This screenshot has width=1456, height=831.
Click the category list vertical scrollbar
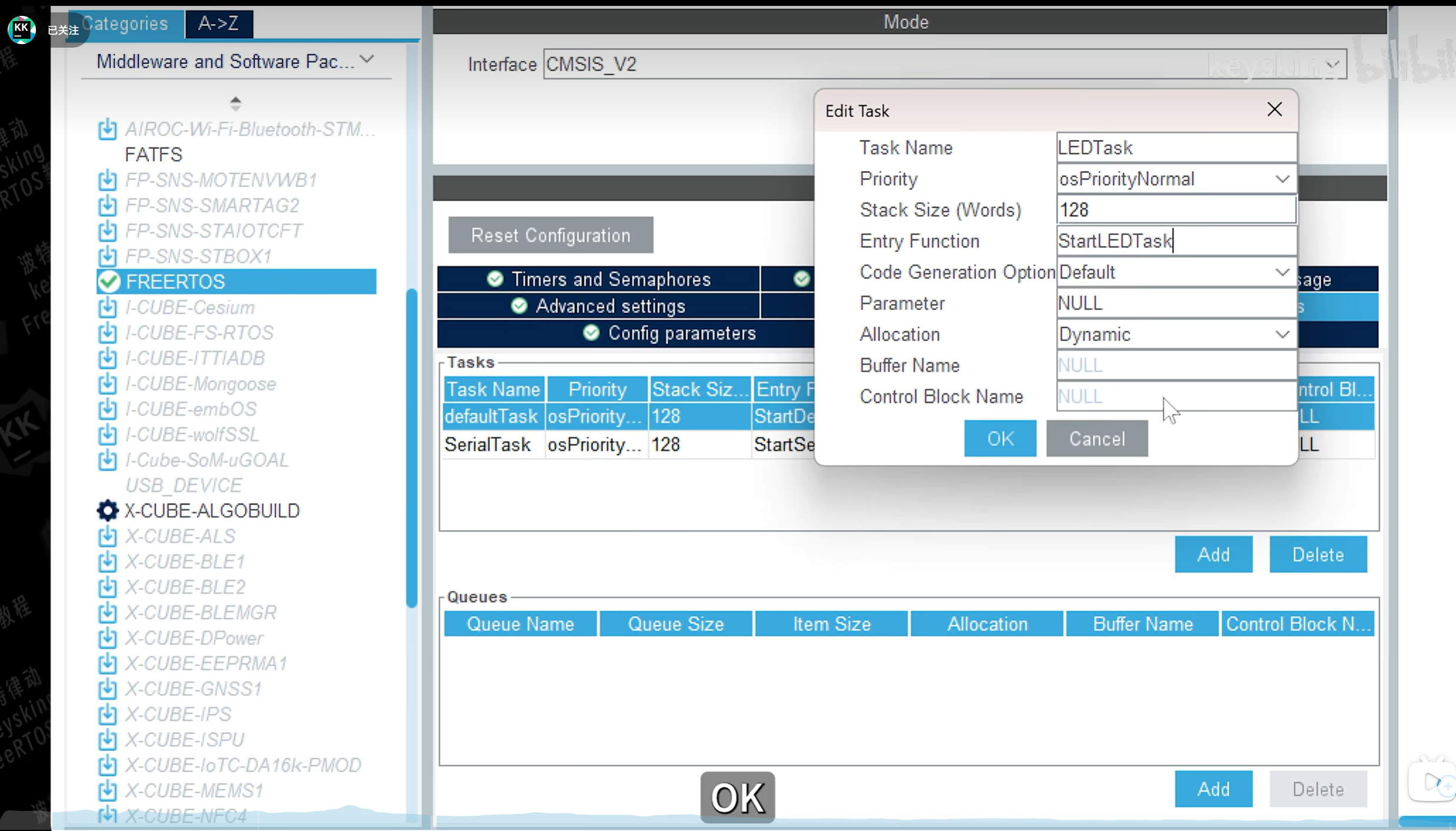point(412,447)
